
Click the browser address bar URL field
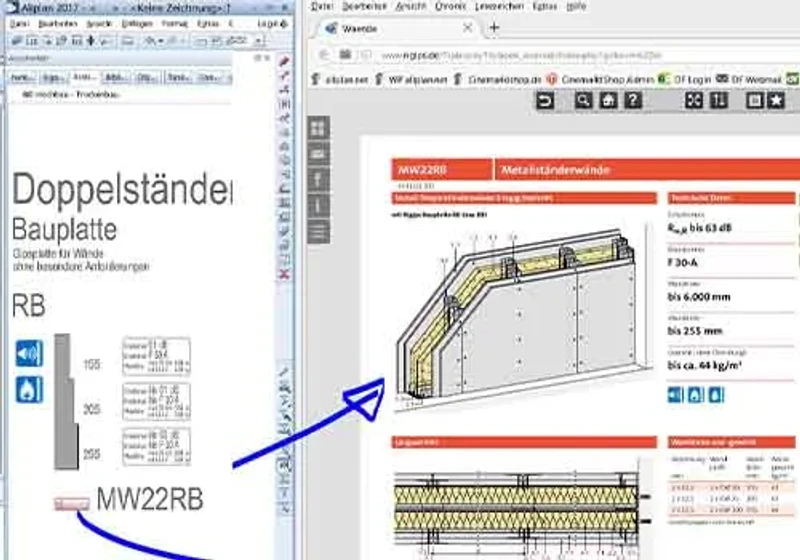click(520, 55)
